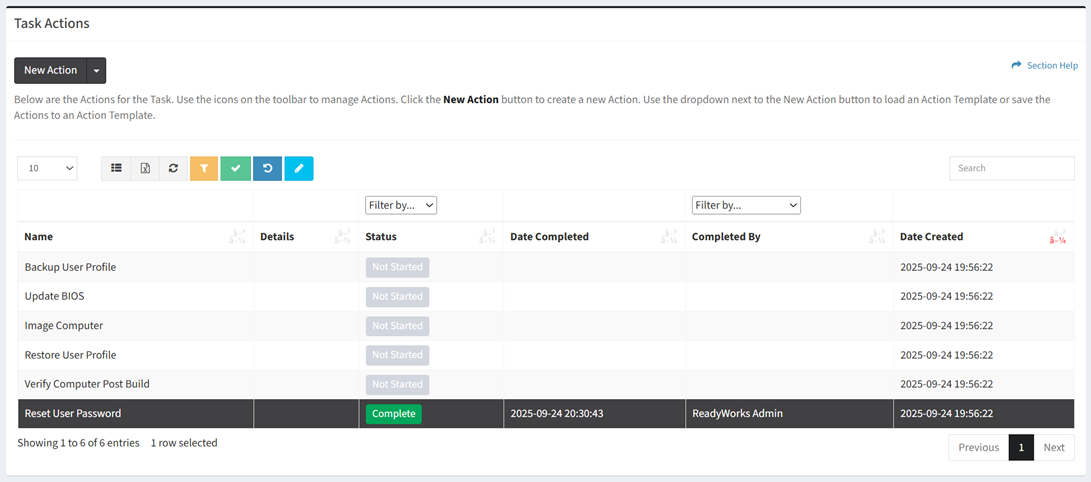1091x482 pixels.
Task: Click the orange filter funnel icon
Action: coord(204,169)
